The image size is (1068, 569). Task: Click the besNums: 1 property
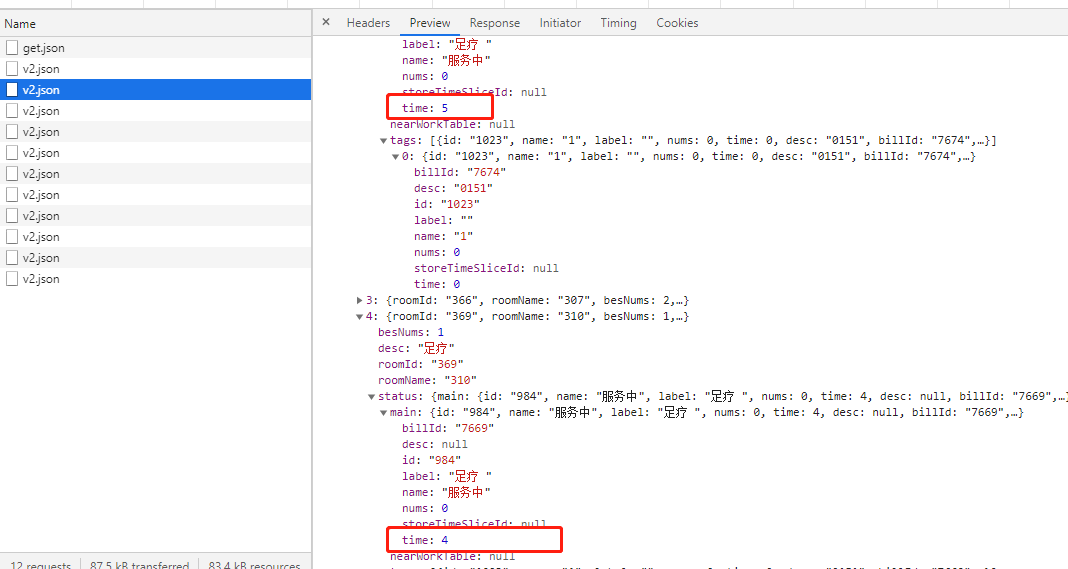411,333
